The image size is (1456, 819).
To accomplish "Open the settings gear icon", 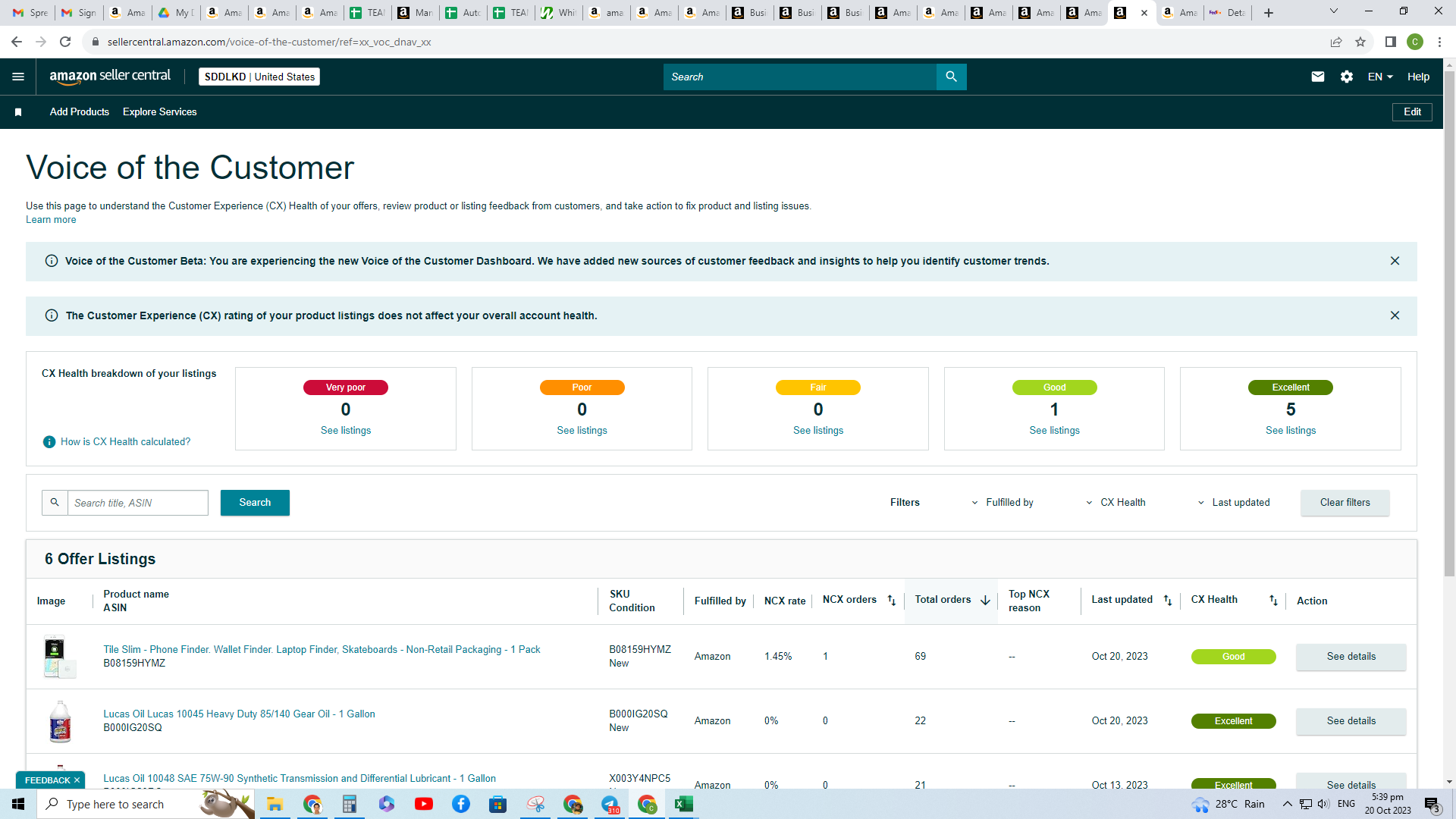I will (1347, 77).
